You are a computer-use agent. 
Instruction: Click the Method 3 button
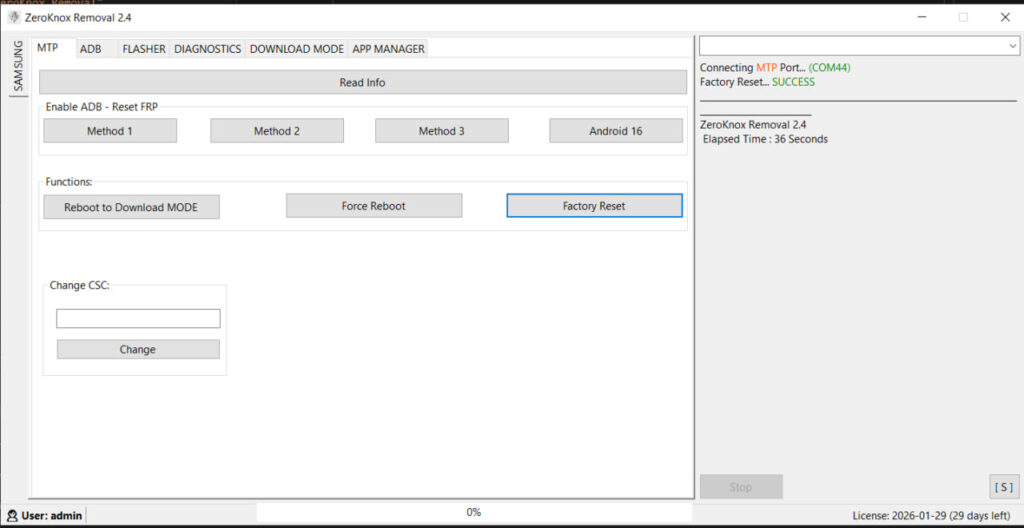tap(441, 131)
